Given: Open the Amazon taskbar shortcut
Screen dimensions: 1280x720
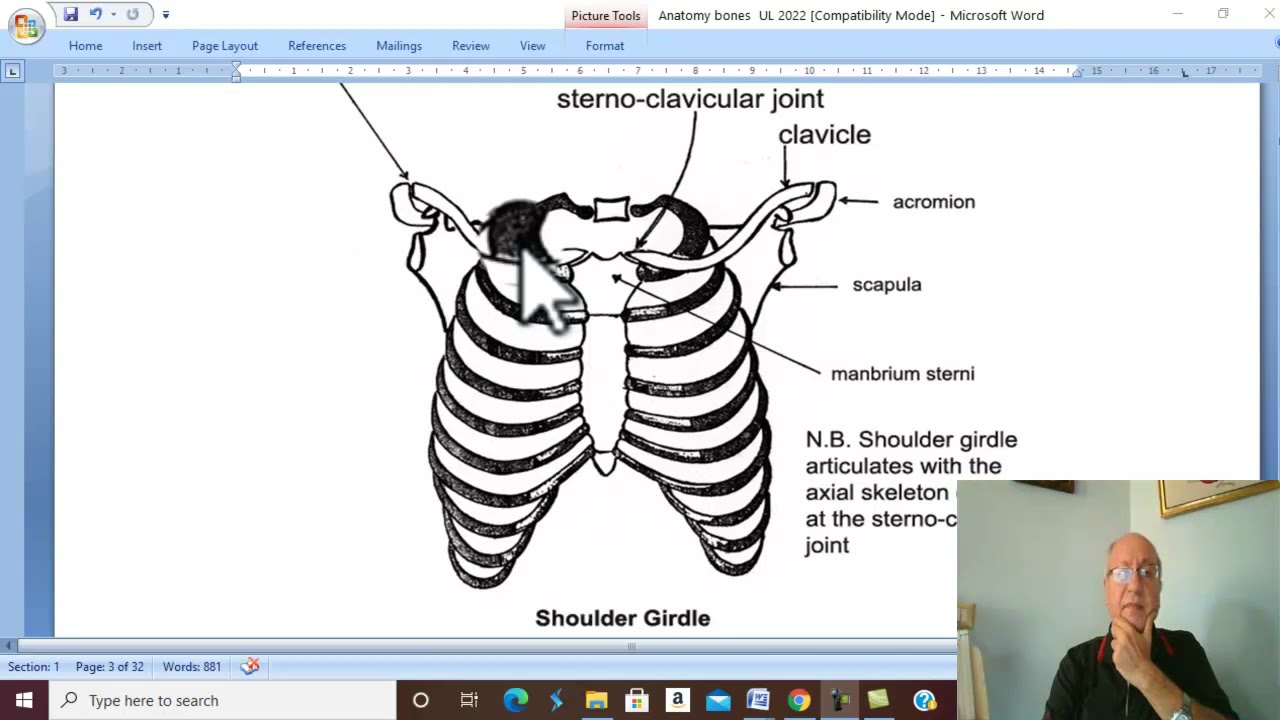Looking at the screenshot, I should click(677, 700).
